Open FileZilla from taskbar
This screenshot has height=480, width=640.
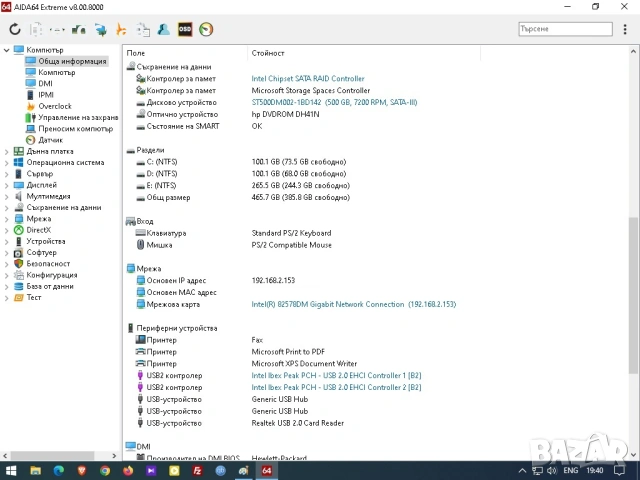click(198, 471)
